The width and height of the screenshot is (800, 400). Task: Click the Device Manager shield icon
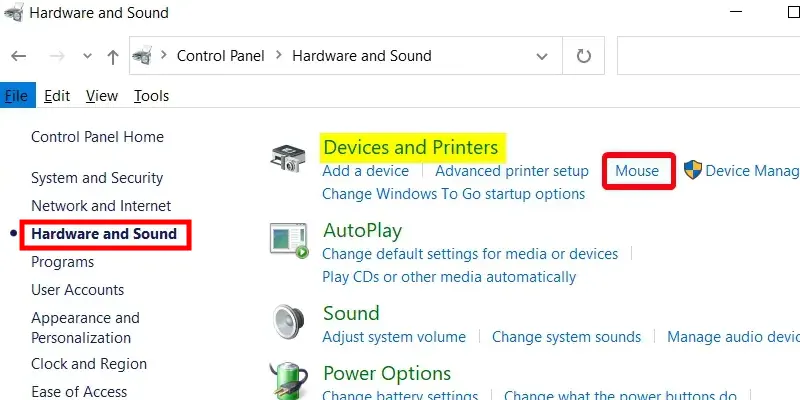(x=692, y=170)
